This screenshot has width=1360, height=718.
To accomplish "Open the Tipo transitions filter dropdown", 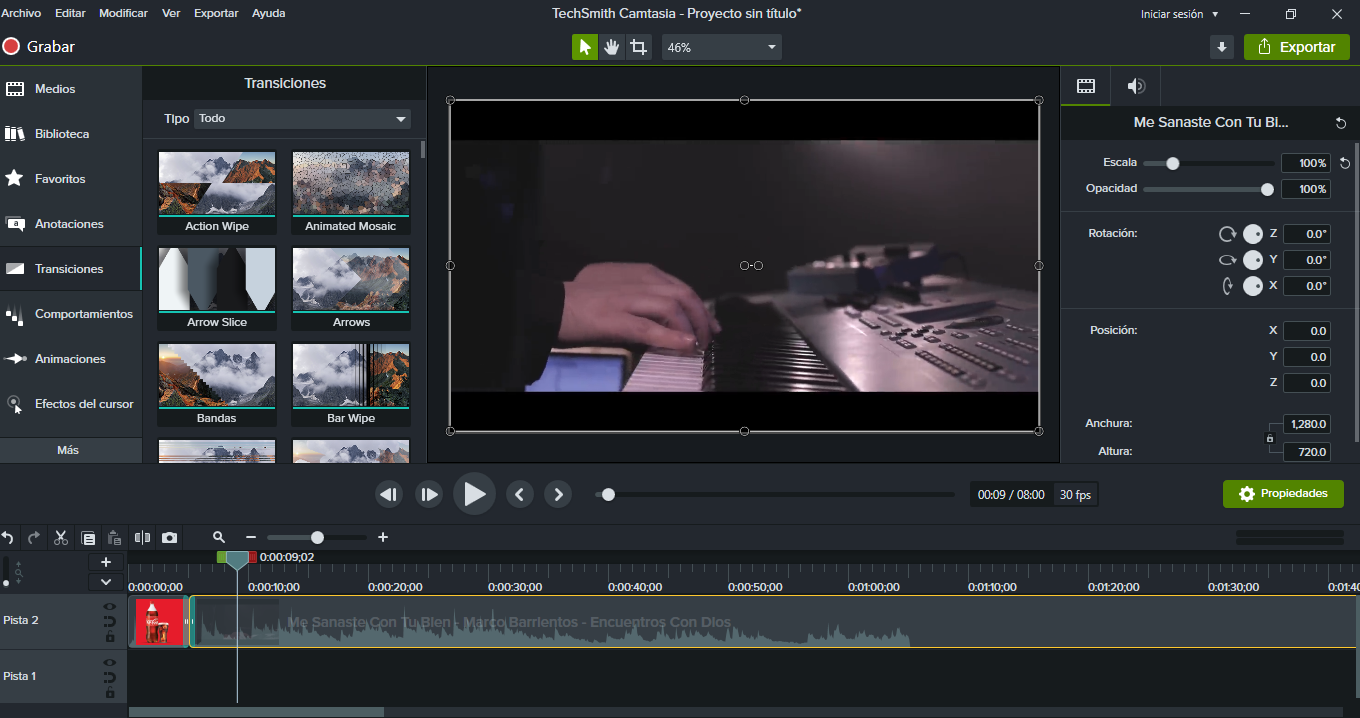I will point(303,119).
